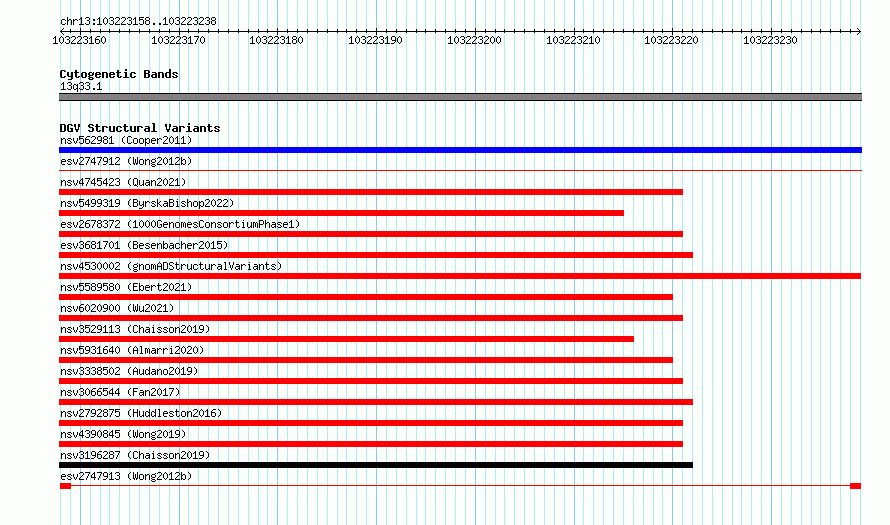Screen dimensions: 890x525
Task: Click ruler position 103223170
Action: (x=178, y=40)
